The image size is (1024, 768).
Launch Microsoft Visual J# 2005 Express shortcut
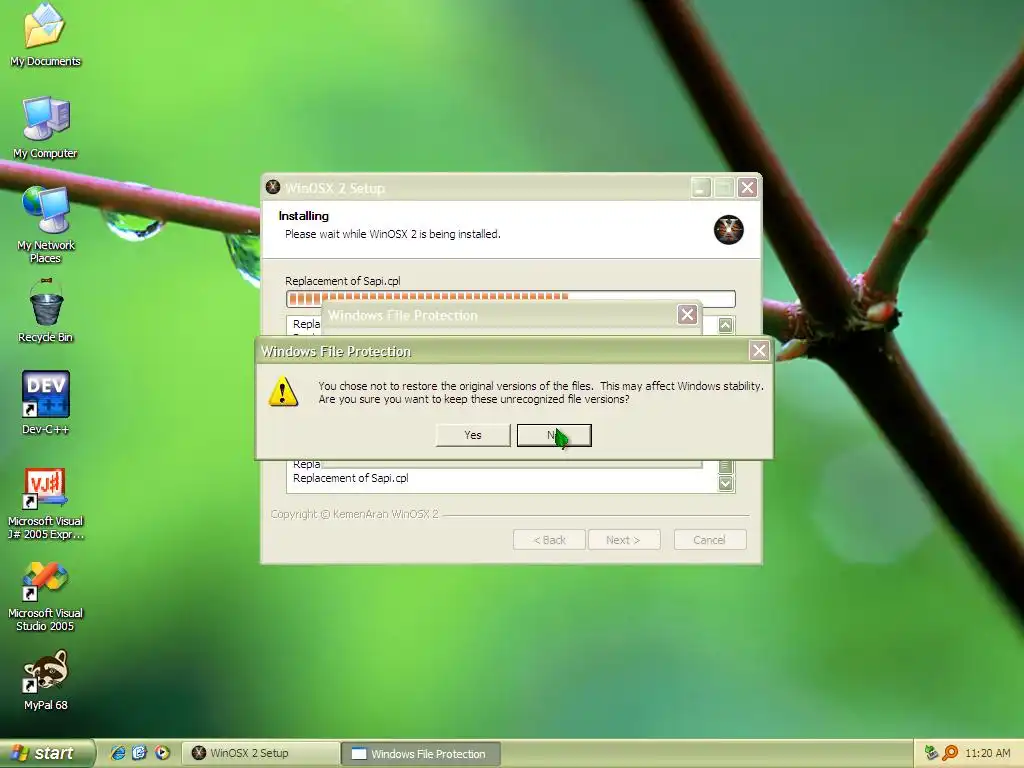pos(45,504)
